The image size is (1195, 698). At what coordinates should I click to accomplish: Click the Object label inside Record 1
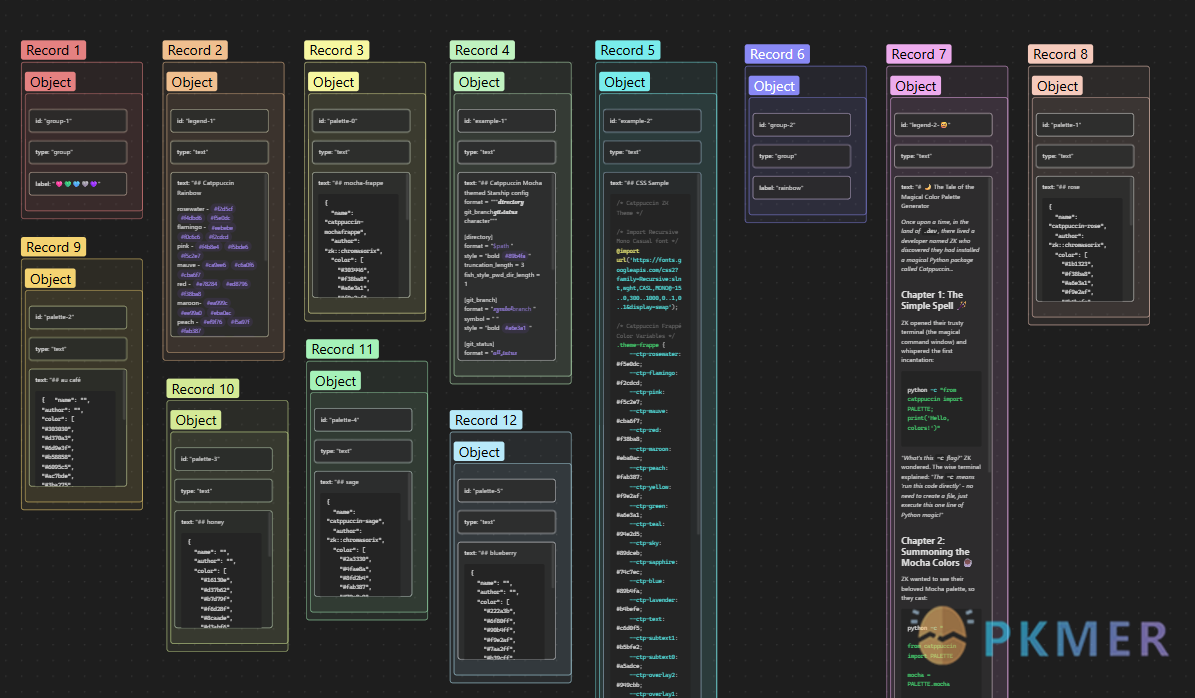point(50,82)
